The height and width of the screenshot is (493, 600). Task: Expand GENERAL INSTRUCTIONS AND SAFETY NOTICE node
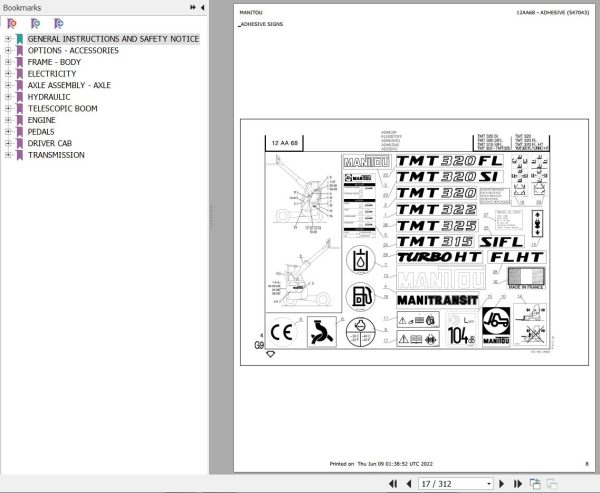(8, 39)
